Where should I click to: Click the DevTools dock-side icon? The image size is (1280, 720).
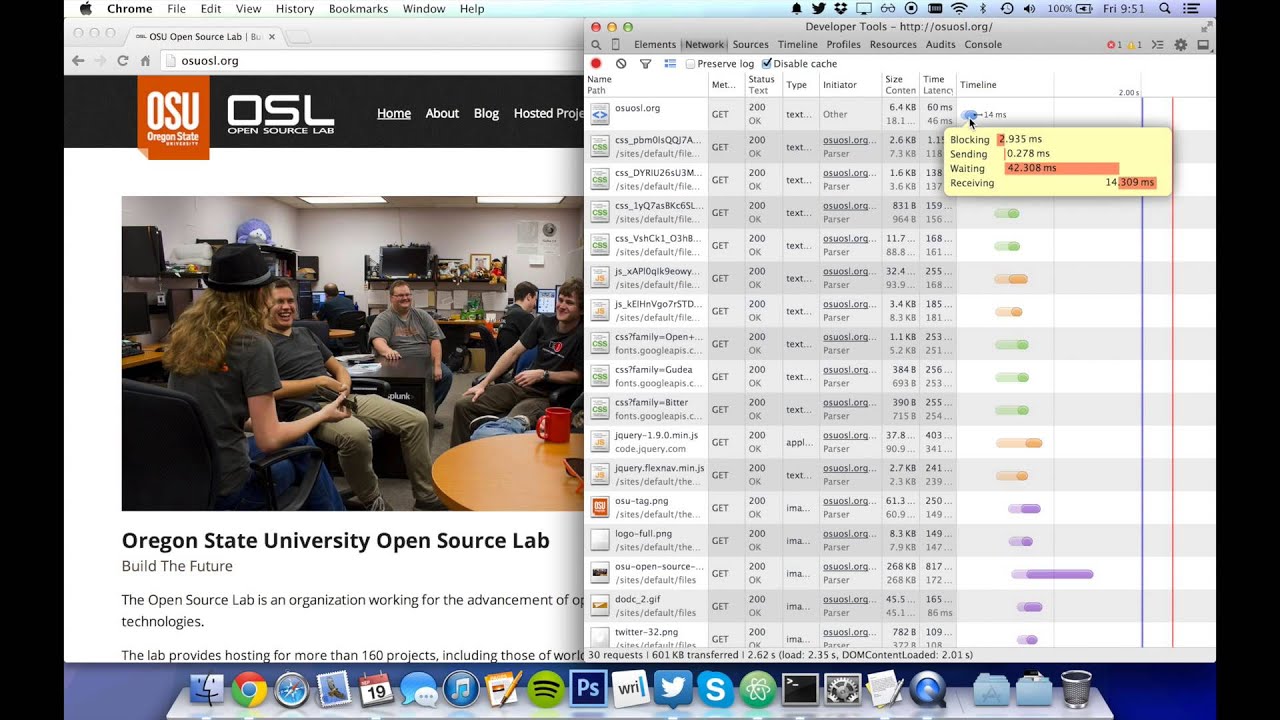(x=1203, y=45)
